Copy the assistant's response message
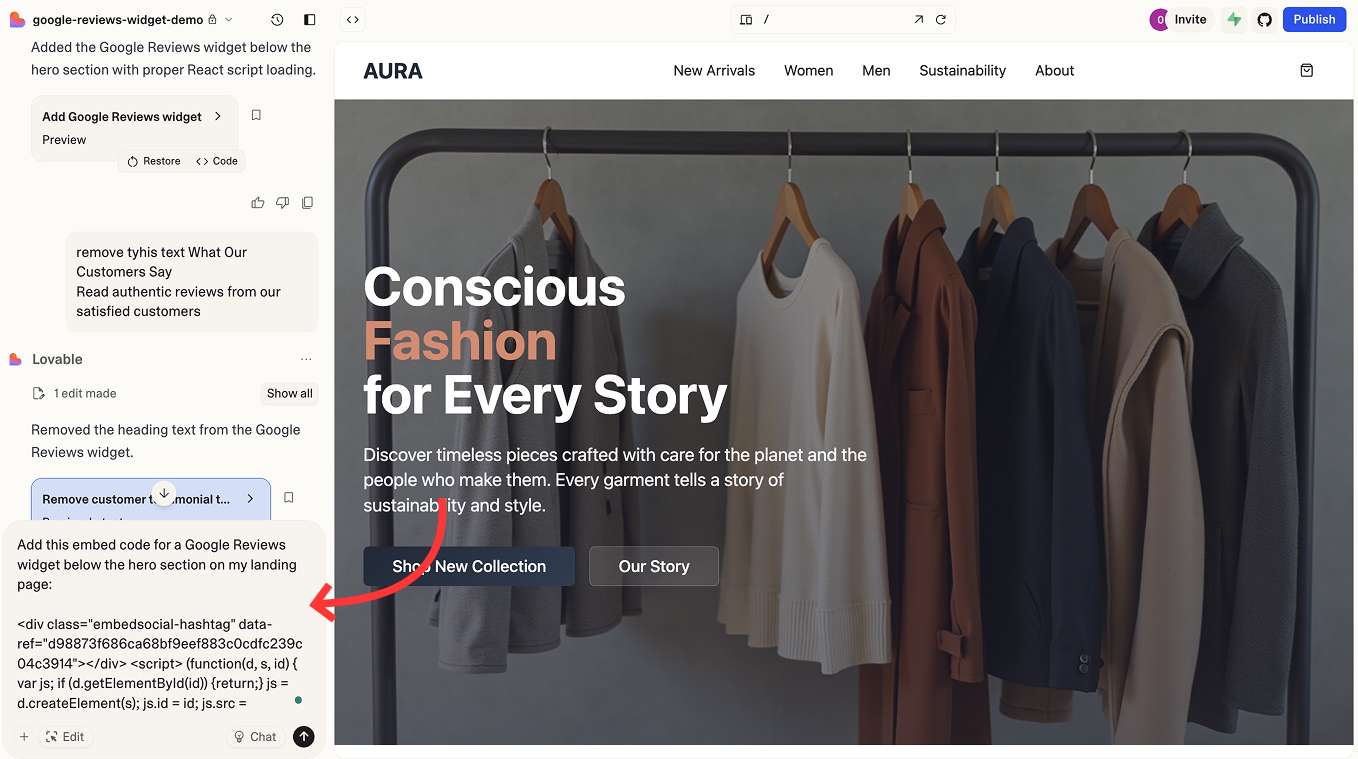 coord(307,202)
